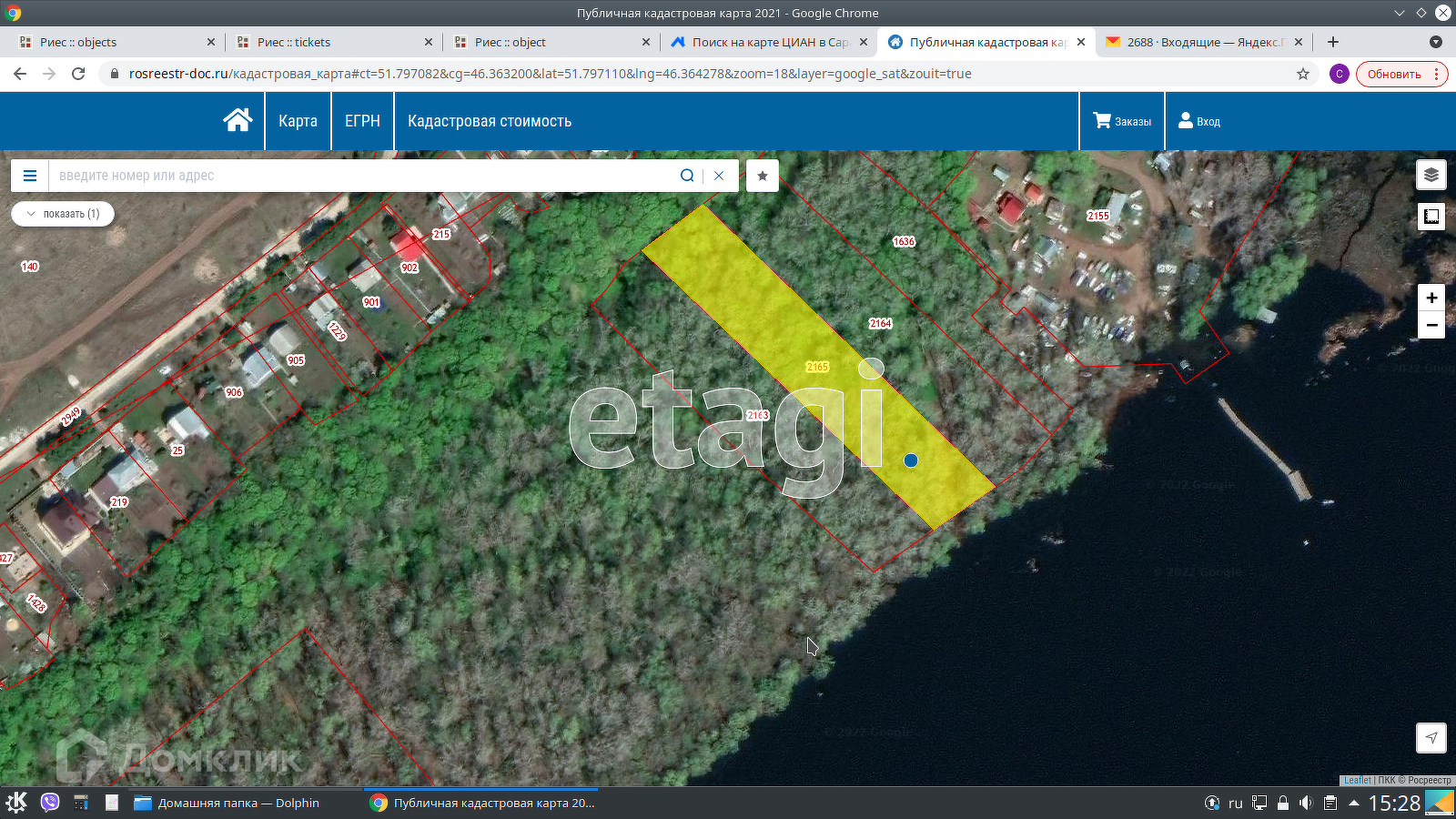Select parcel label 2163 on the map
This screenshot has height=819, width=1456.
click(x=758, y=415)
